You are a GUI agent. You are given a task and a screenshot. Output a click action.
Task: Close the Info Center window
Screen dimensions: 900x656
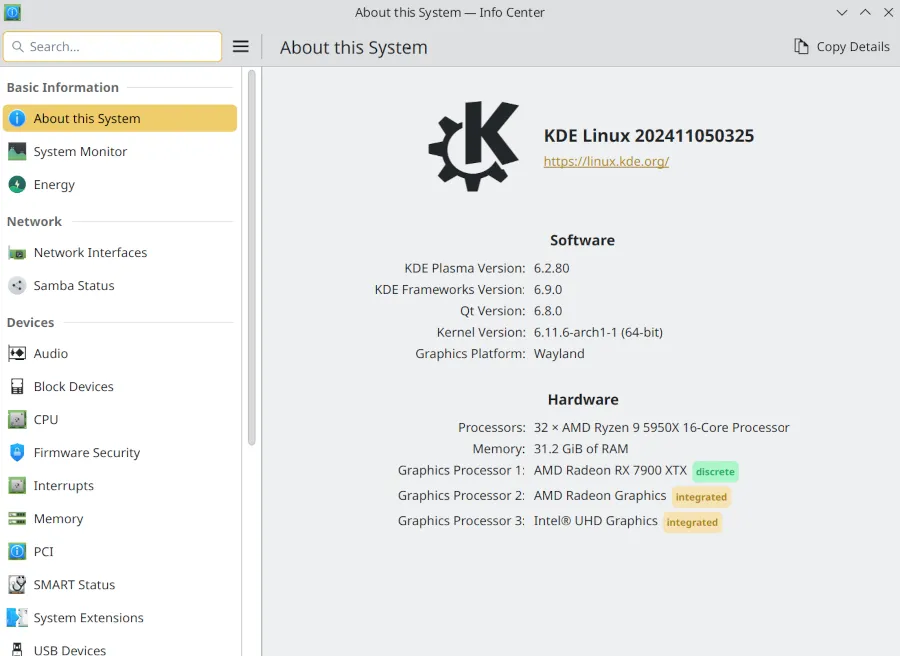click(888, 13)
